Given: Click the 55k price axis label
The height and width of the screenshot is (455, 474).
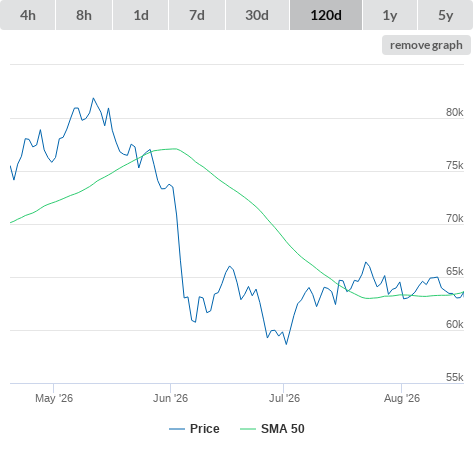Looking at the screenshot, I should tap(455, 377).
